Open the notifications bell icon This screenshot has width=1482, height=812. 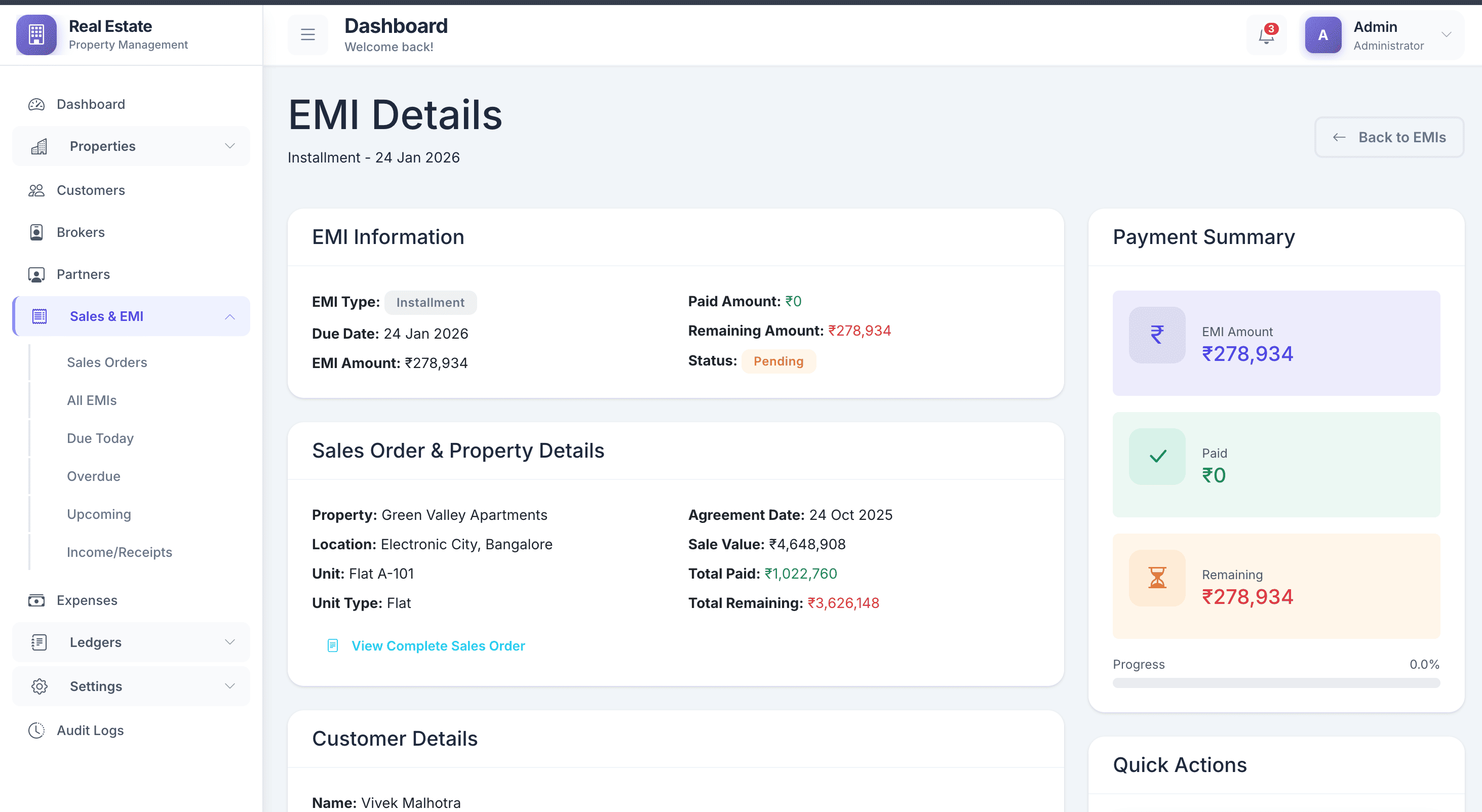(1266, 35)
